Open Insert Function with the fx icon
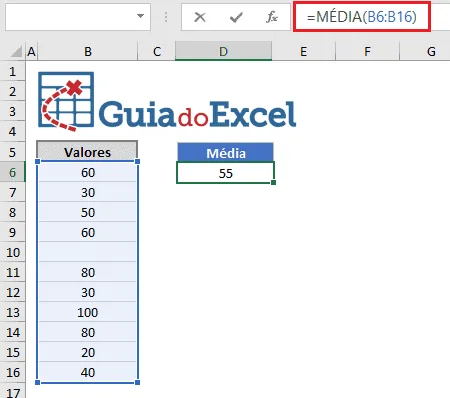Viewport: 450px width, 398px height. tap(272, 17)
